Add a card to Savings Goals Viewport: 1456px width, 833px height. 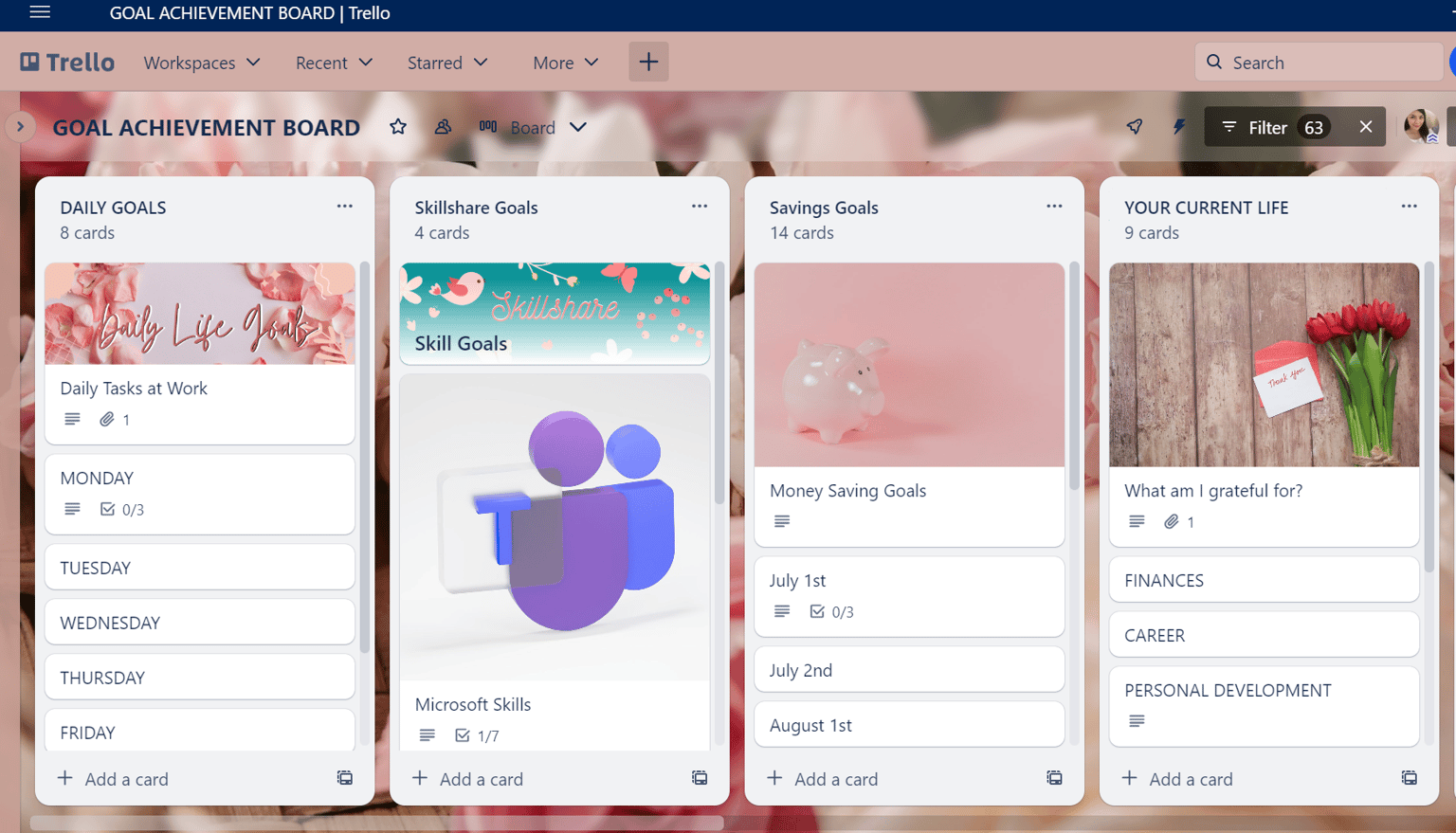(x=823, y=779)
